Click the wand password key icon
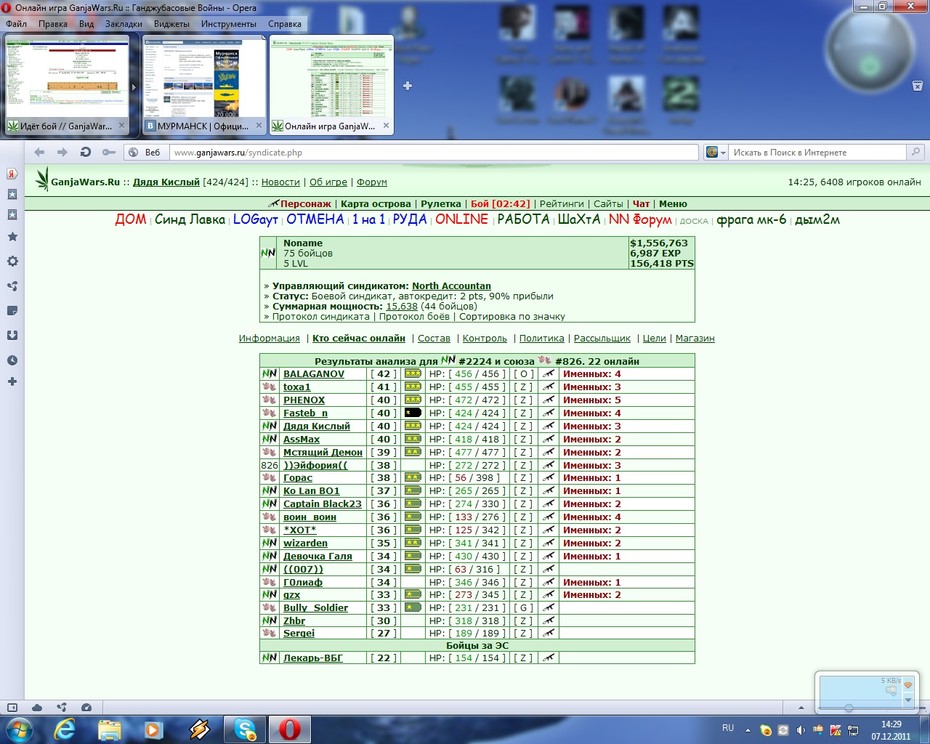 (109, 152)
